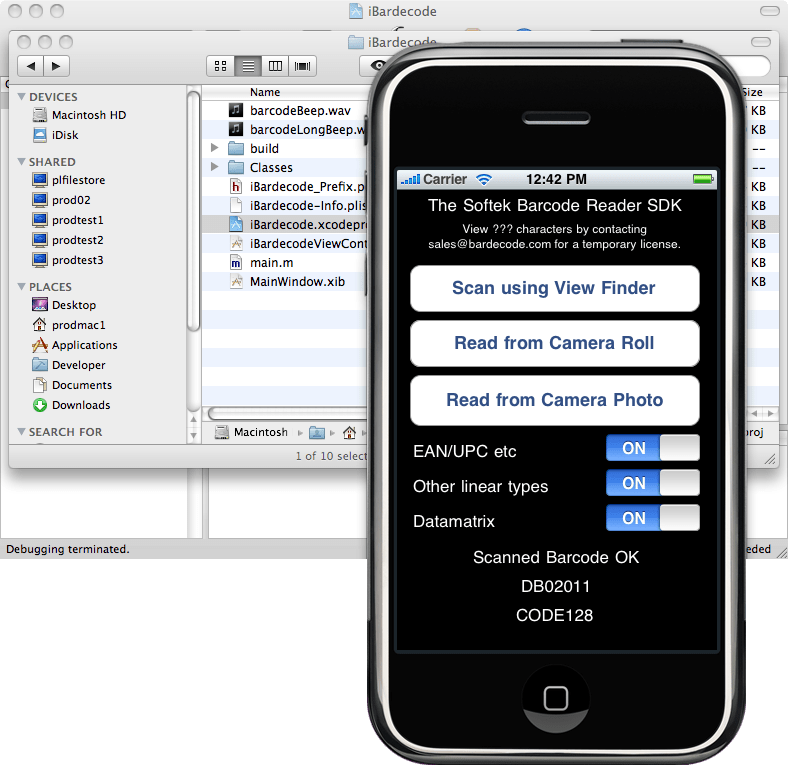Viewport: 788px width, 765px height.
Task: Toggle Other linear types switch
Action: (x=652, y=483)
